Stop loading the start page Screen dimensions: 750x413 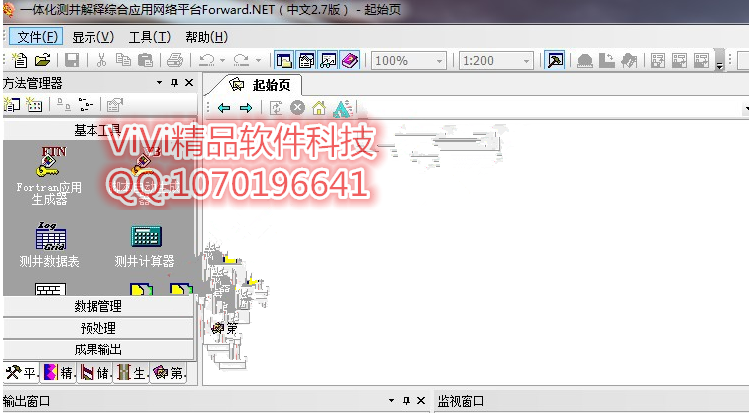[x=298, y=108]
